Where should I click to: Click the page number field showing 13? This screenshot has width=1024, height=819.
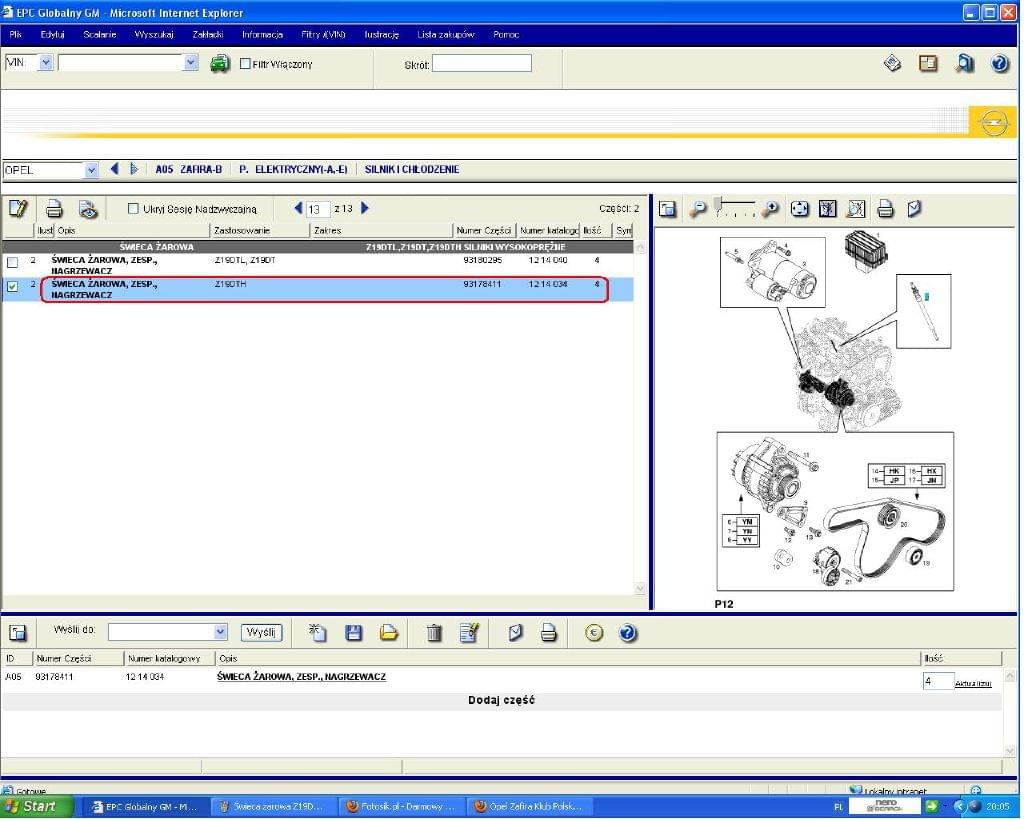point(317,209)
